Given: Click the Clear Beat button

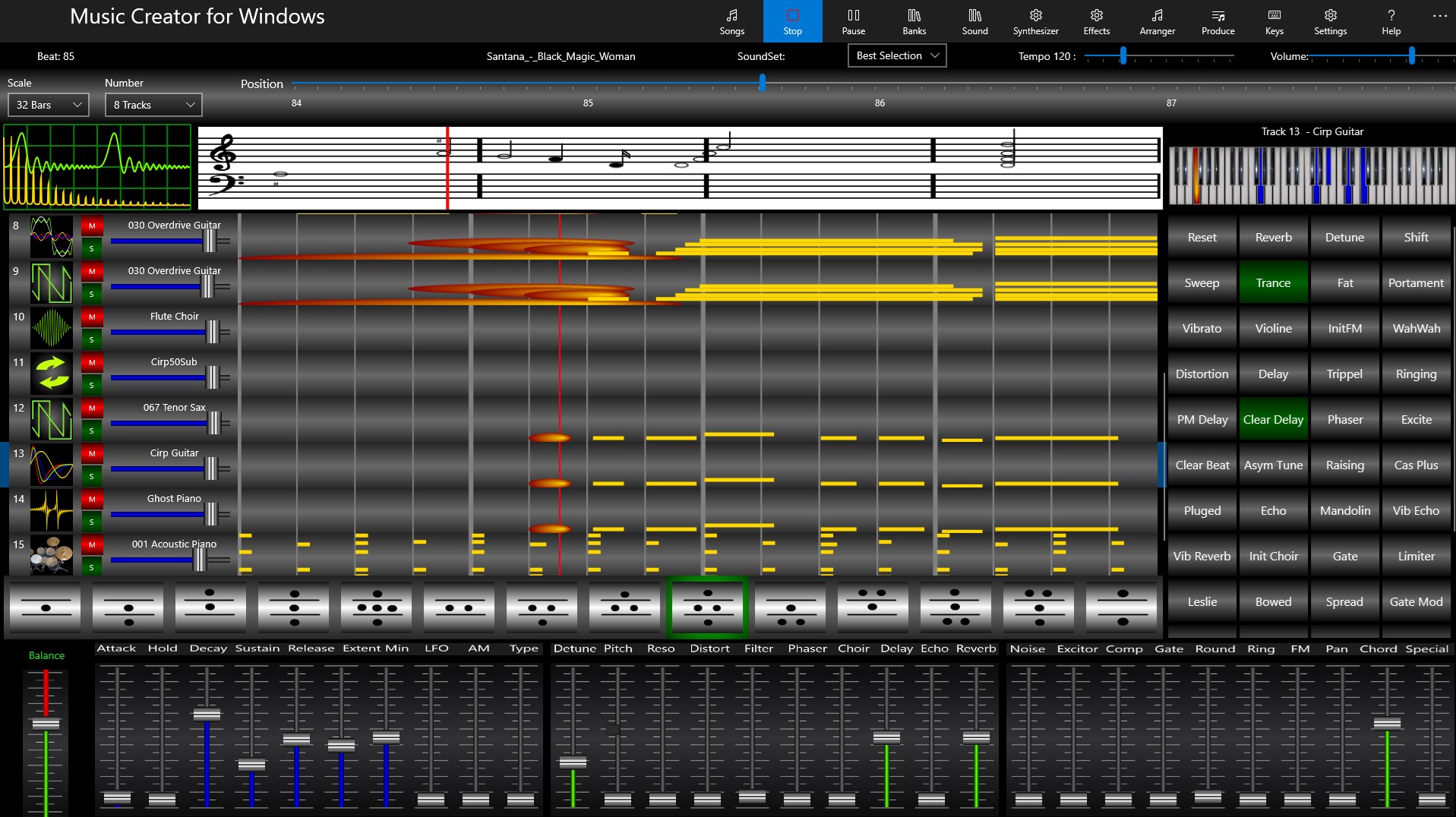Looking at the screenshot, I should pyautogui.click(x=1202, y=464).
